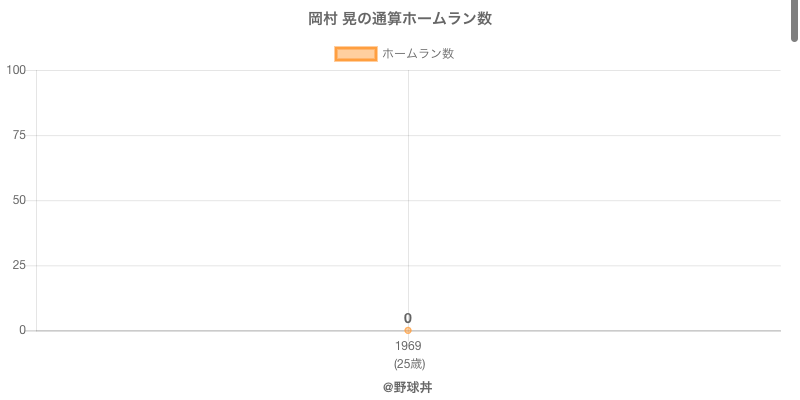Click the bold 0 data value label
The height and width of the screenshot is (400, 800).
[x=408, y=318]
